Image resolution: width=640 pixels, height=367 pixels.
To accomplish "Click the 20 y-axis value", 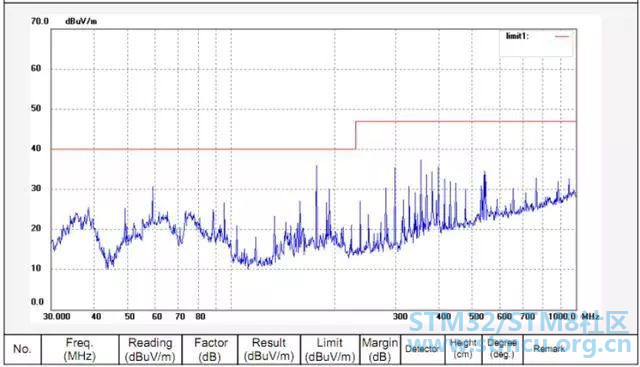I will (x=36, y=228).
